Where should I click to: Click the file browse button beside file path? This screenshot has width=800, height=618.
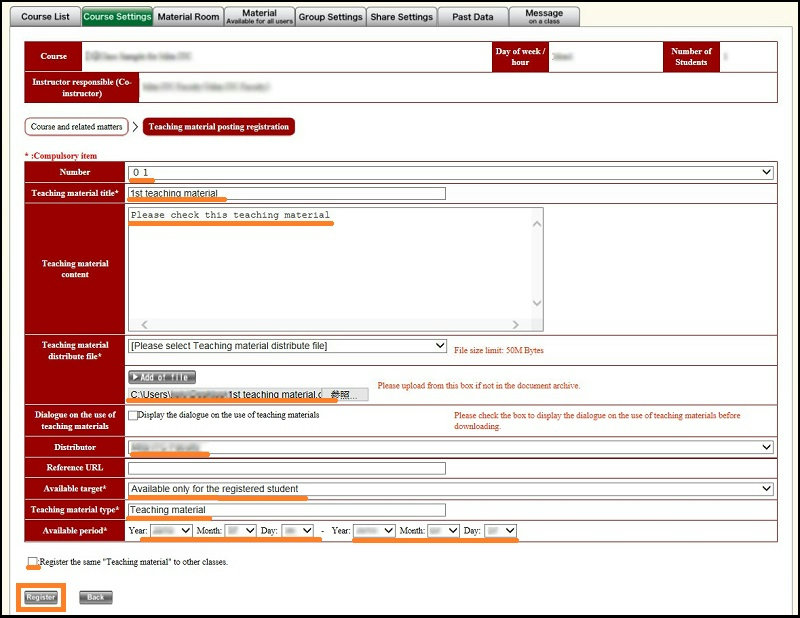tap(349, 395)
